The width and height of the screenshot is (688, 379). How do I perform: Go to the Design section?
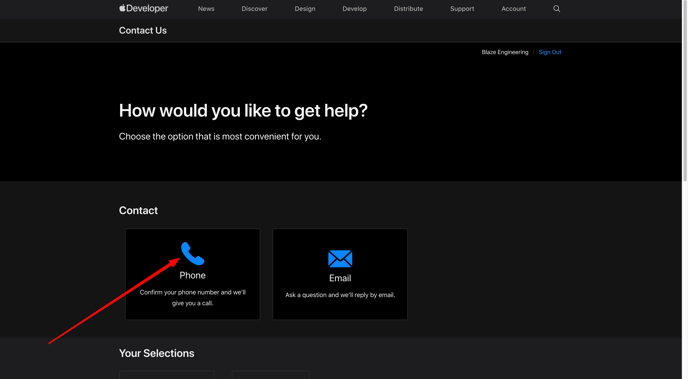(x=305, y=9)
